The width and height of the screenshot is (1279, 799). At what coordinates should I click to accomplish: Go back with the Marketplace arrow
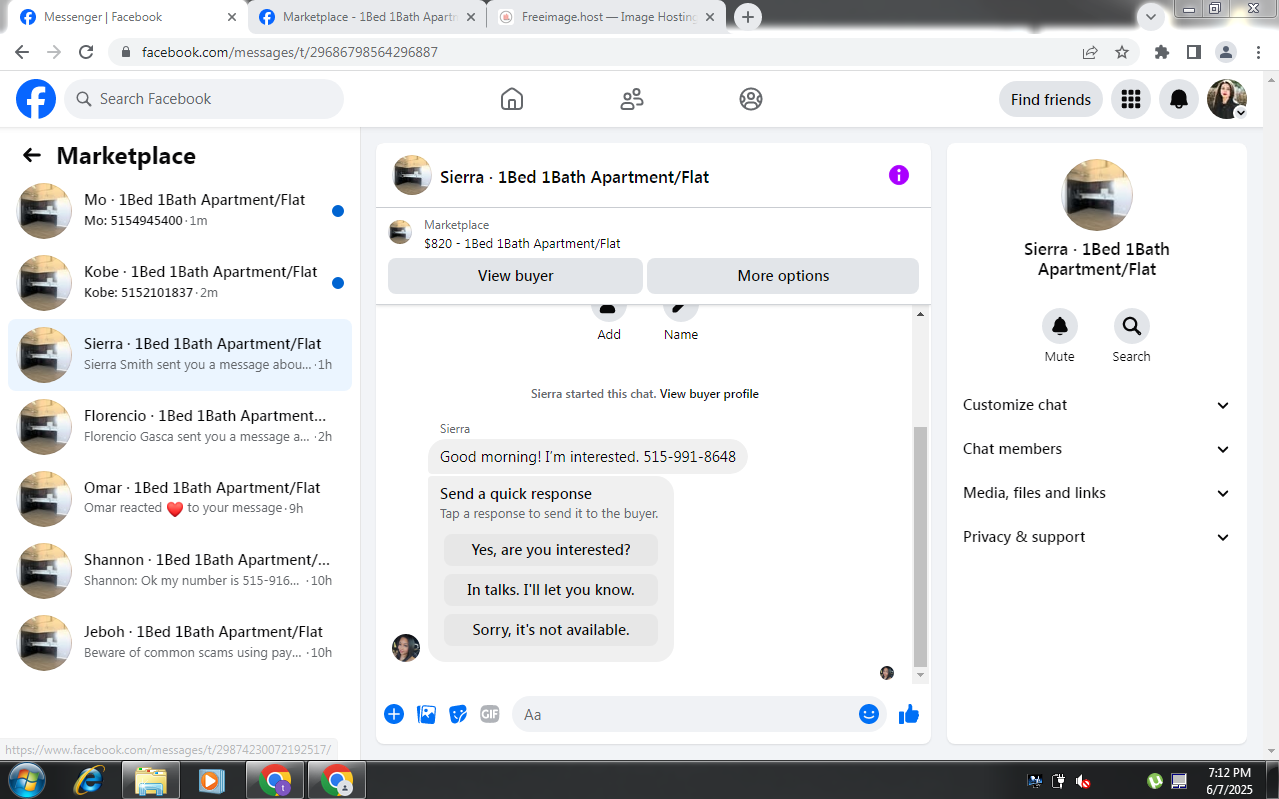tap(32, 155)
